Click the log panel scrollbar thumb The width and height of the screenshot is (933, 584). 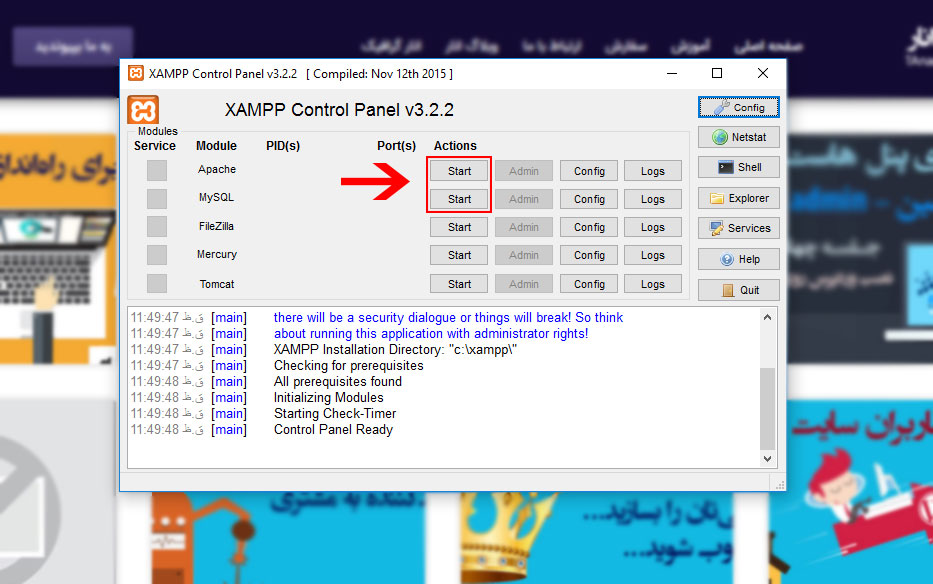(x=768, y=408)
